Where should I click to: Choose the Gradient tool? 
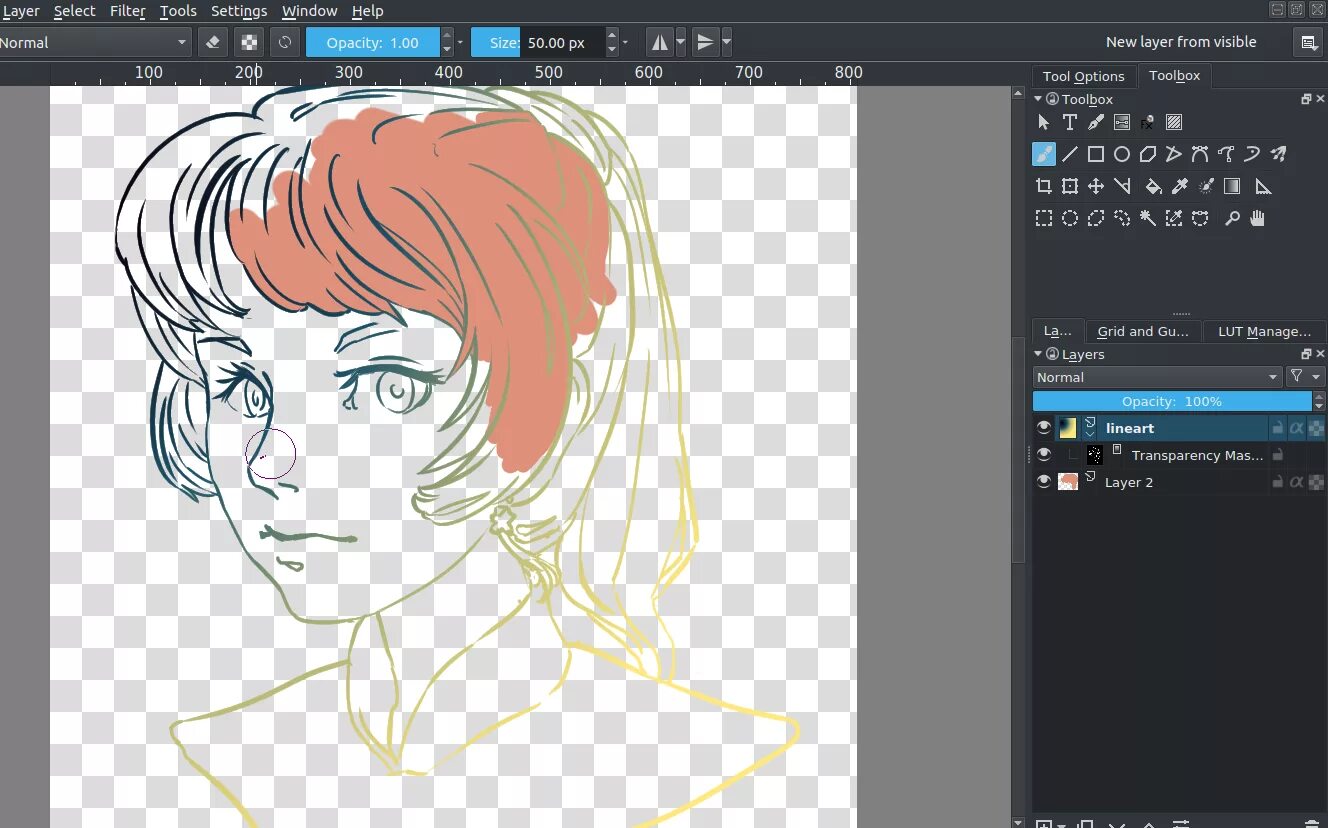coord(1231,186)
